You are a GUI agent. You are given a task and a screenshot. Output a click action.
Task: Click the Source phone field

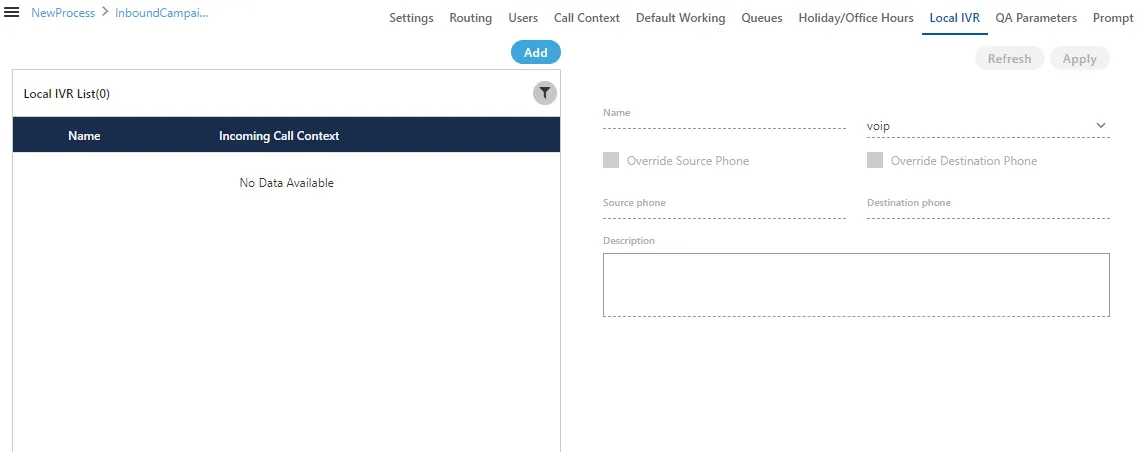tap(724, 208)
